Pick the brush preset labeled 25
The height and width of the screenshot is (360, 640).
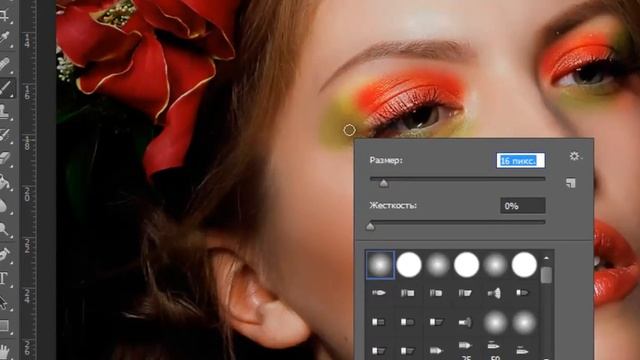click(466, 349)
